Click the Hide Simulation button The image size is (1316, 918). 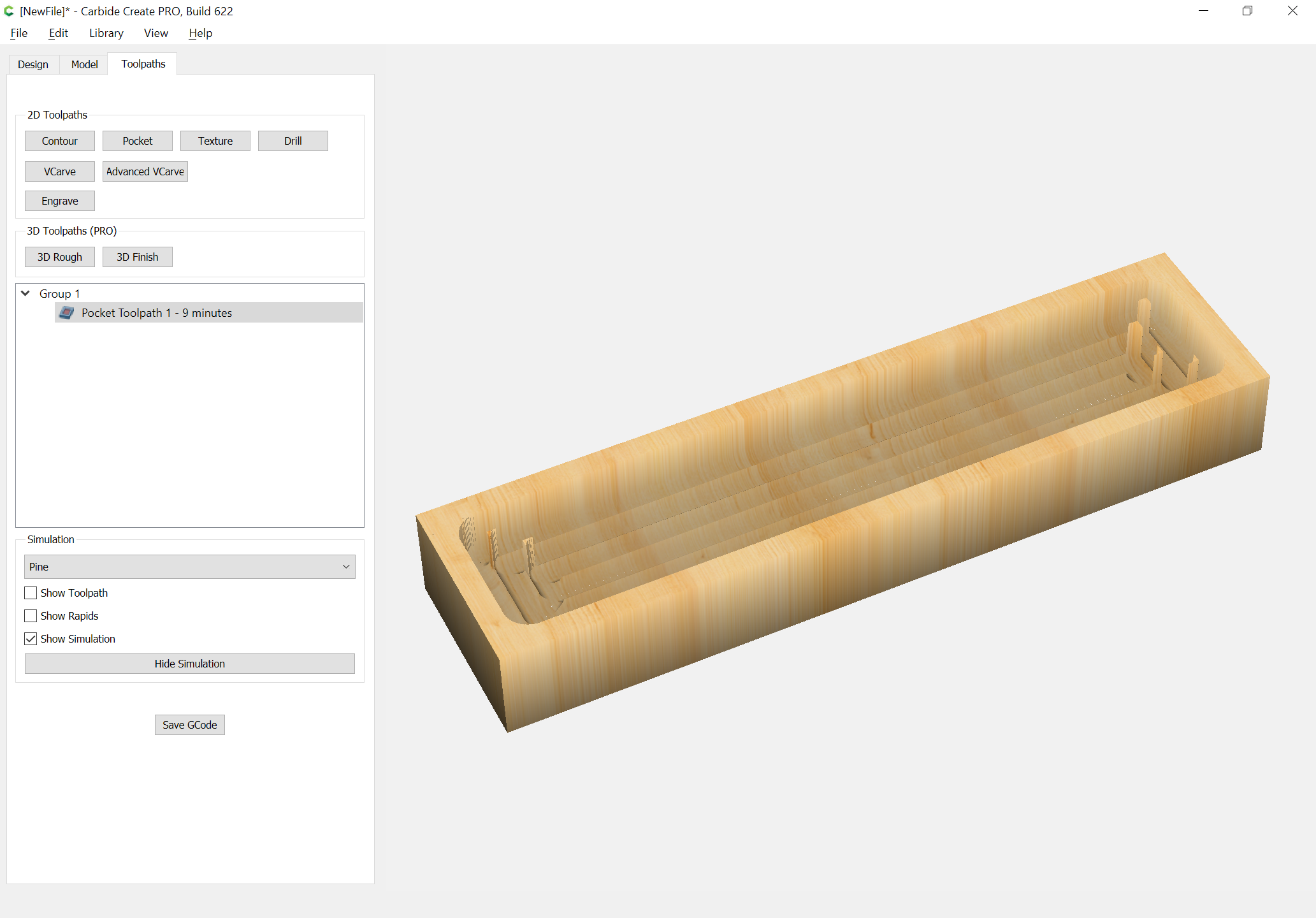pyautogui.click(x=190, y=664)
